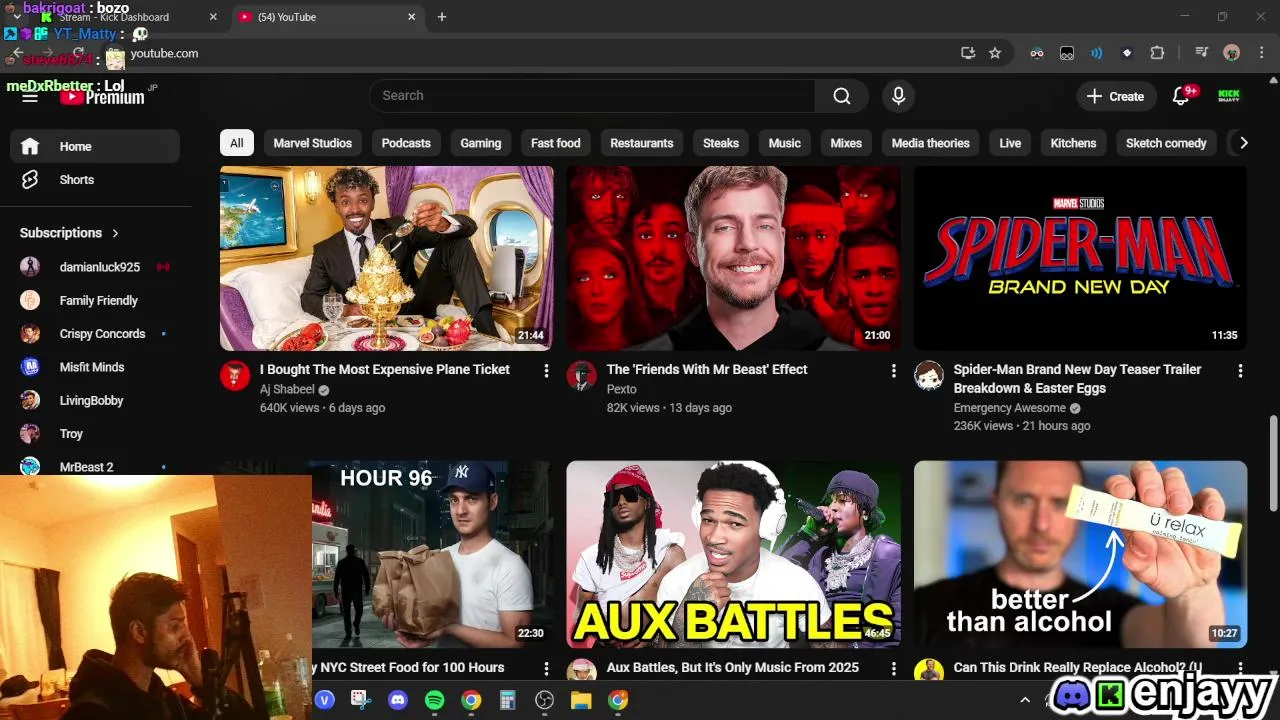Open Aux Battles video title link

point(733,668)
